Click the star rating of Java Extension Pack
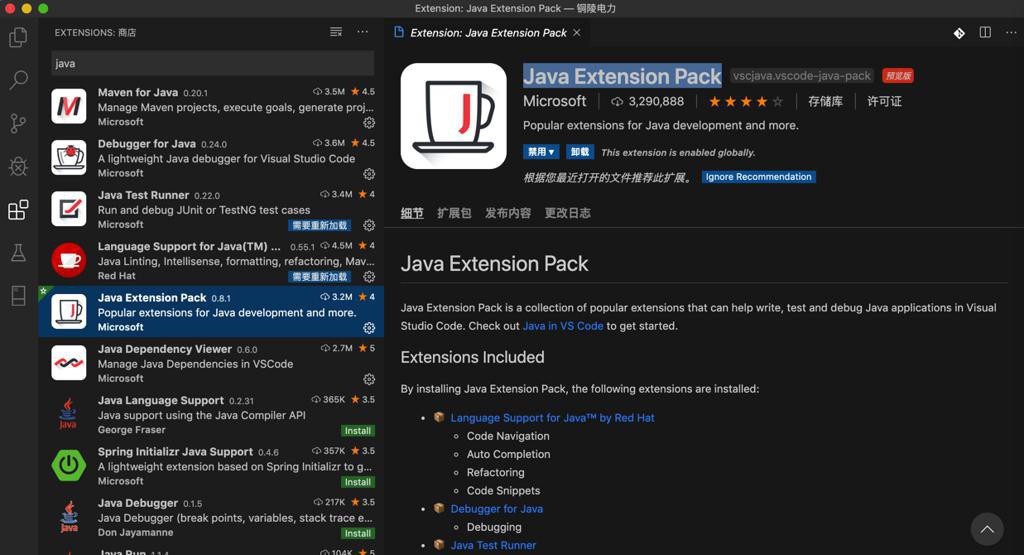Image resolution: width=1024 pixels, height=555 pixels. click(746, 101)
